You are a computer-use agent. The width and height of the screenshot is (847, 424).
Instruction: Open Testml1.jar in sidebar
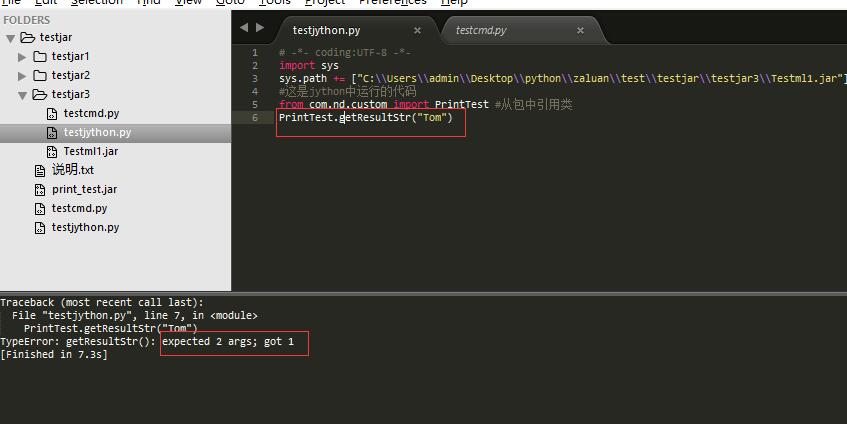[x=91, y=151]
